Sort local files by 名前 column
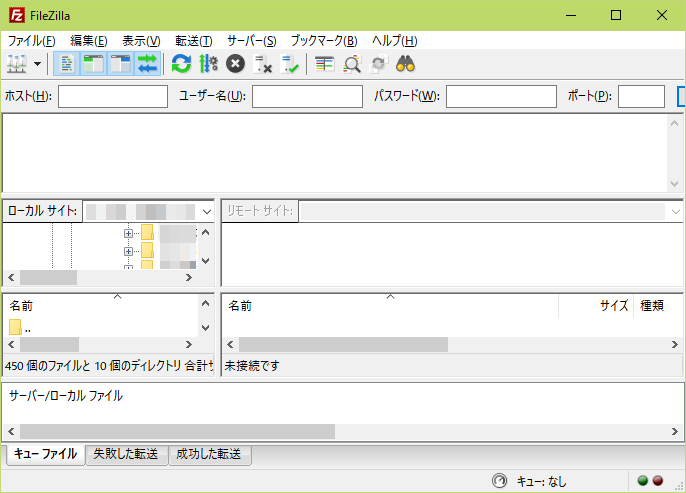 point(101,306)
